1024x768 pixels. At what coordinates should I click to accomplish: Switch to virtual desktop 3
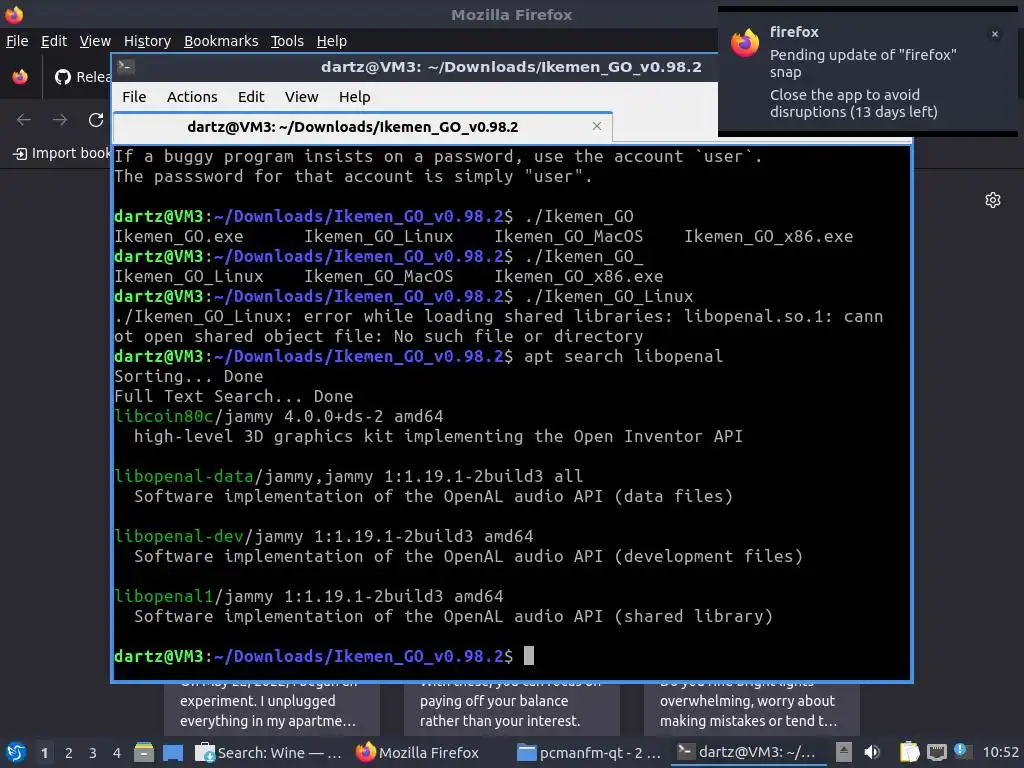pos(93,753)
